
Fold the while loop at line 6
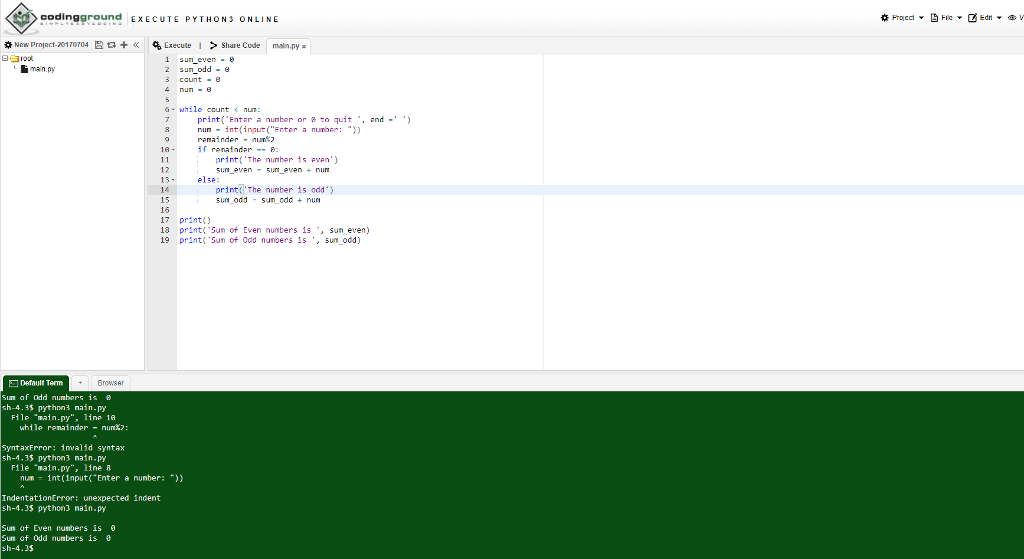click(174, 109)
